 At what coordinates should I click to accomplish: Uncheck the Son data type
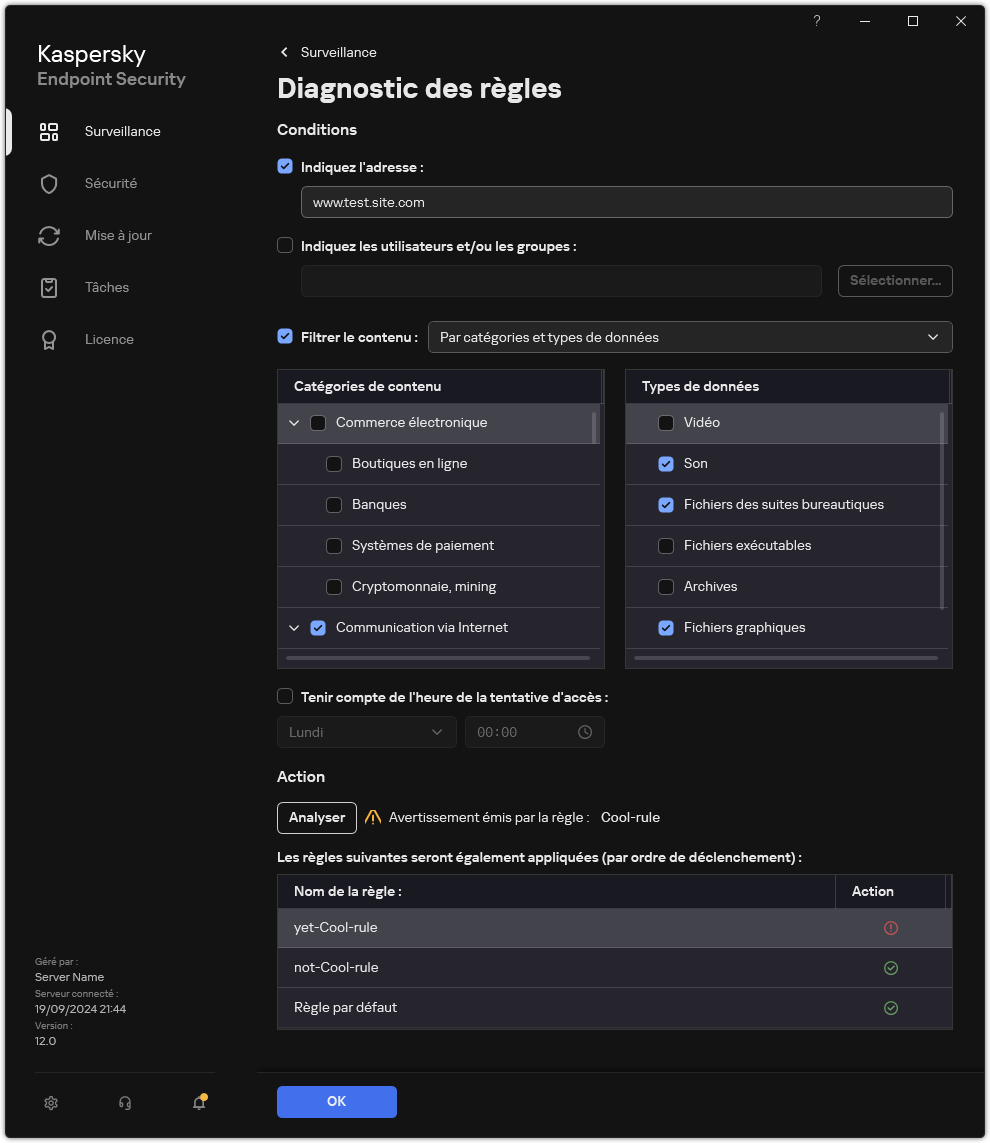[x=666, y=463]
